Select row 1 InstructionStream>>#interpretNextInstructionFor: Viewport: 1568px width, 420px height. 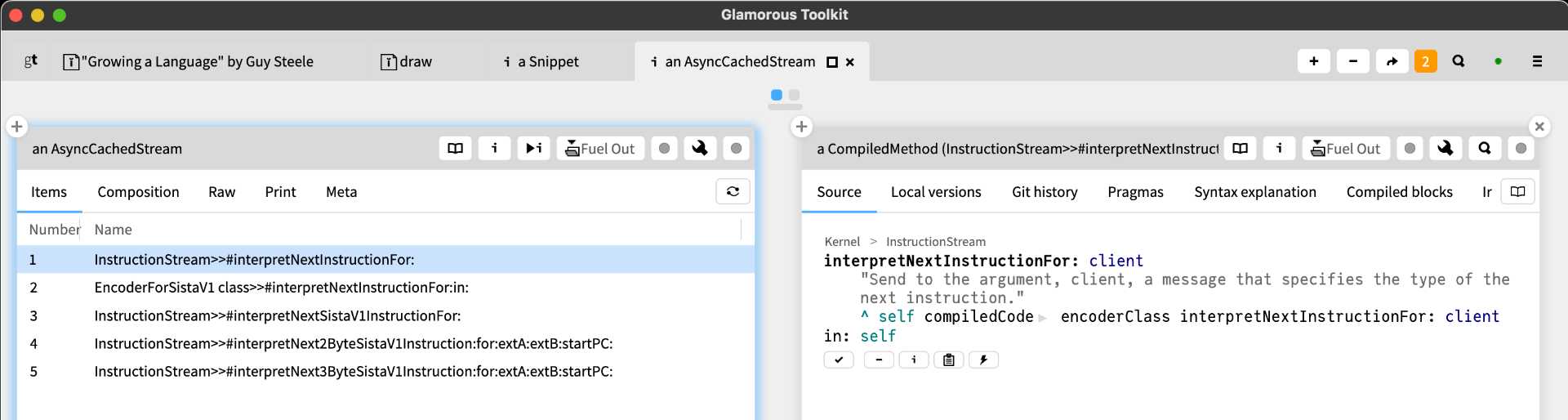385,260
